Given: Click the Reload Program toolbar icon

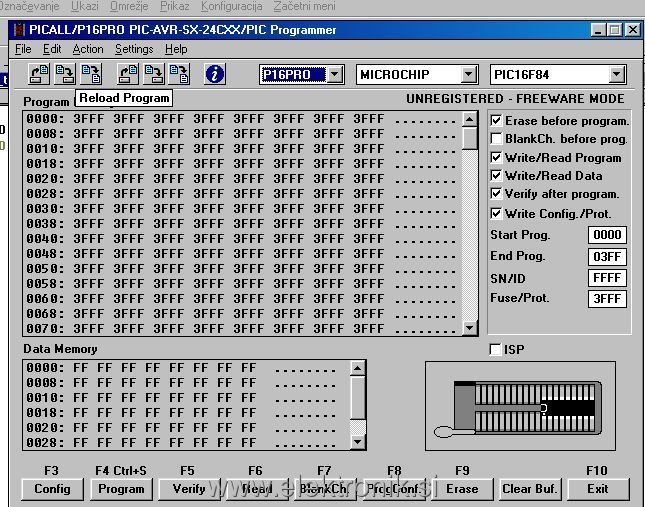Looking at the screenshot, I should pos(91,74).
